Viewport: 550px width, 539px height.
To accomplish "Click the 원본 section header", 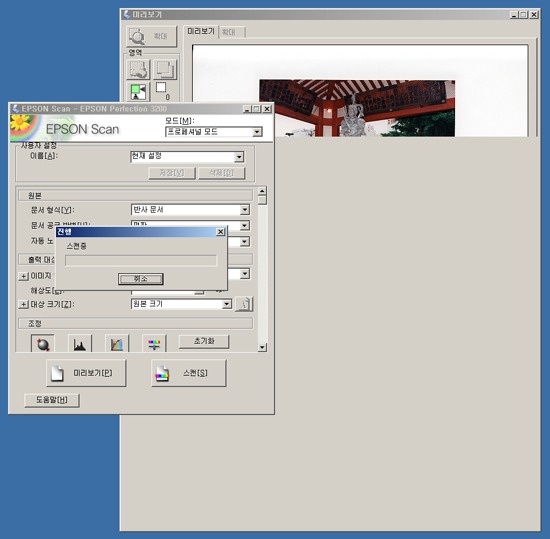I will click(x=135, y=196).
